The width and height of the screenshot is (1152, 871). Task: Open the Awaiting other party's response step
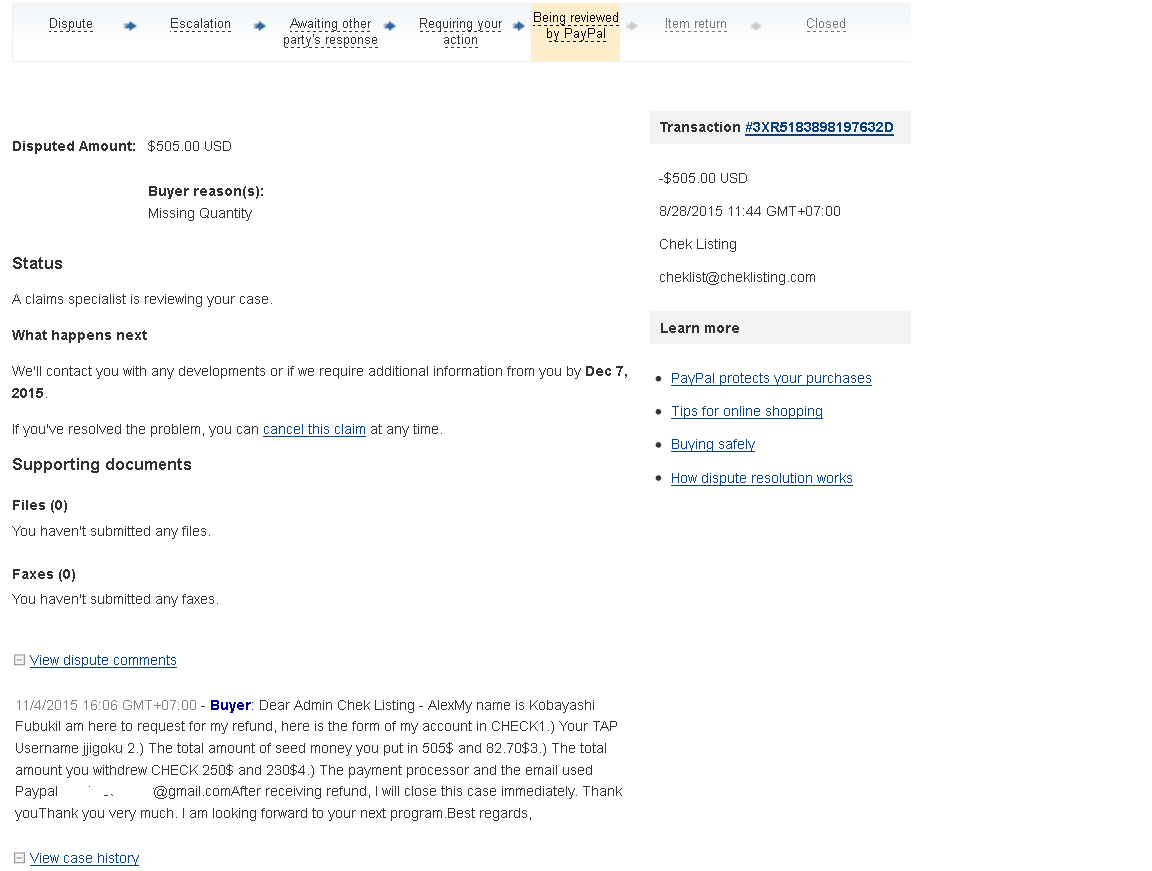coord(330,32)
